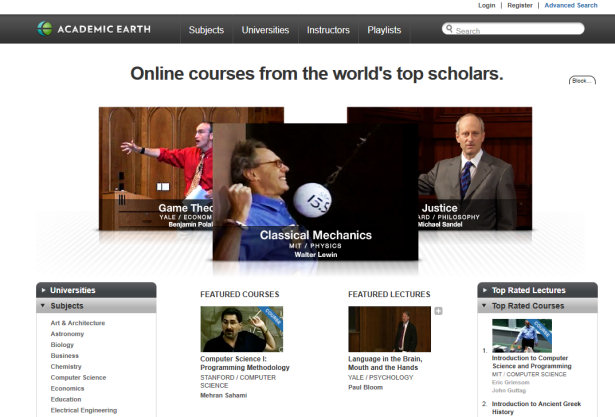Viewport: 615px width, 417px height.
Task: Open the Register link
Action: click(x=520, y=5)
